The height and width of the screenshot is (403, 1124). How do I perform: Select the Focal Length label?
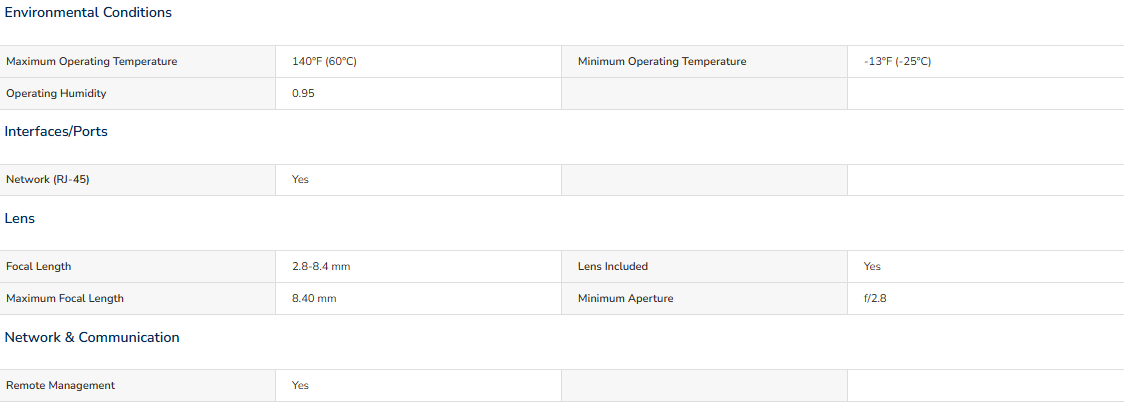[x=39, y=266]
